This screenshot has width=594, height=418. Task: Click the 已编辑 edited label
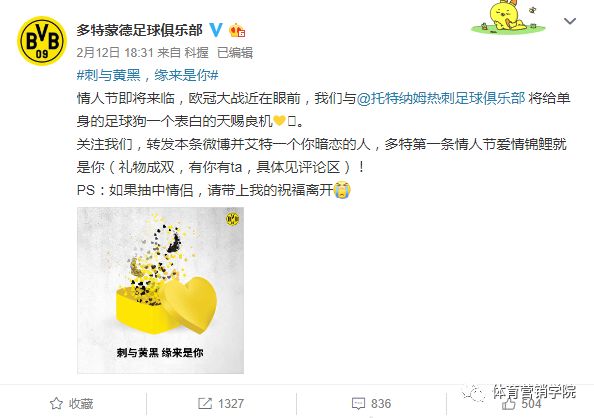pos(235,52)
